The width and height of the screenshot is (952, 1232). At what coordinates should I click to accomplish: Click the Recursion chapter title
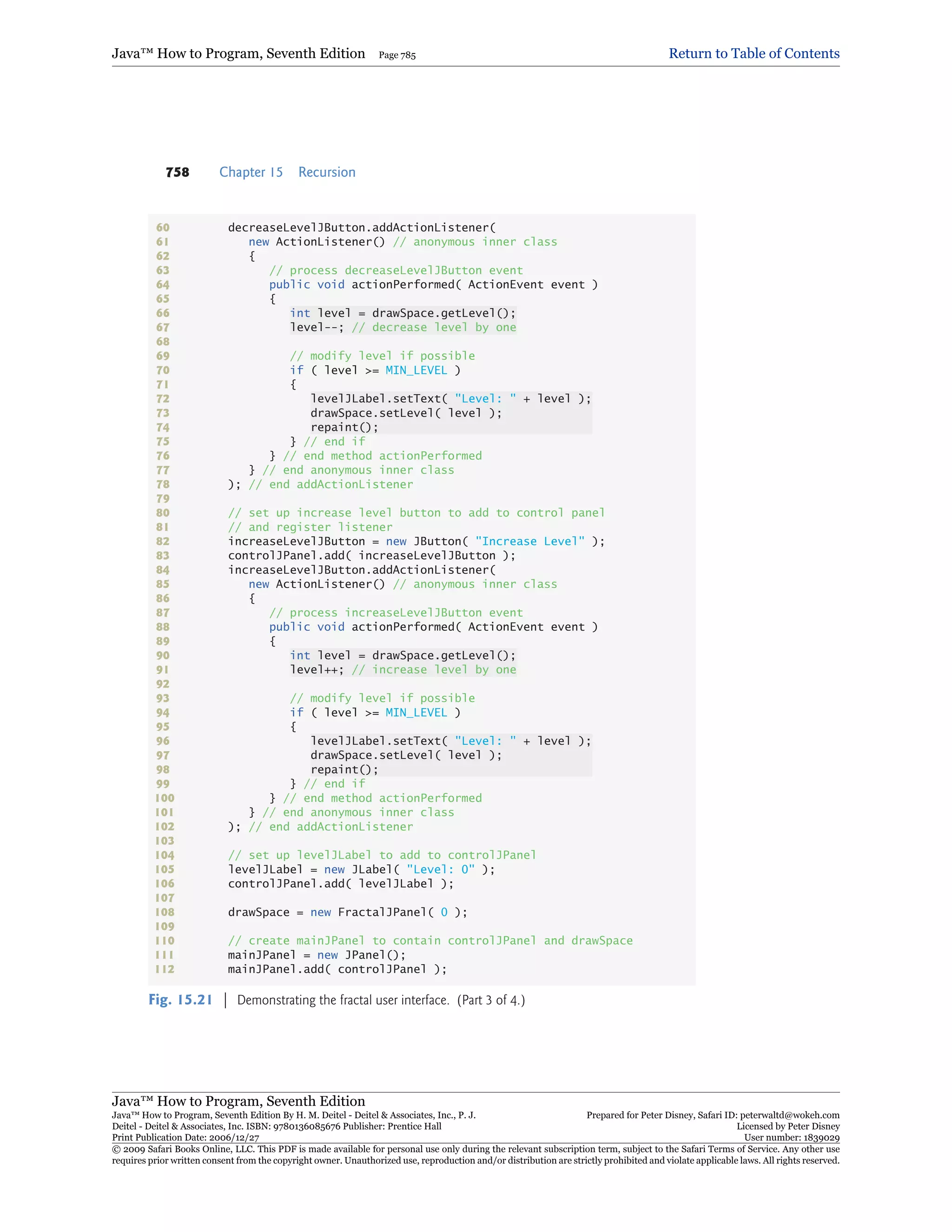(326, 172)
